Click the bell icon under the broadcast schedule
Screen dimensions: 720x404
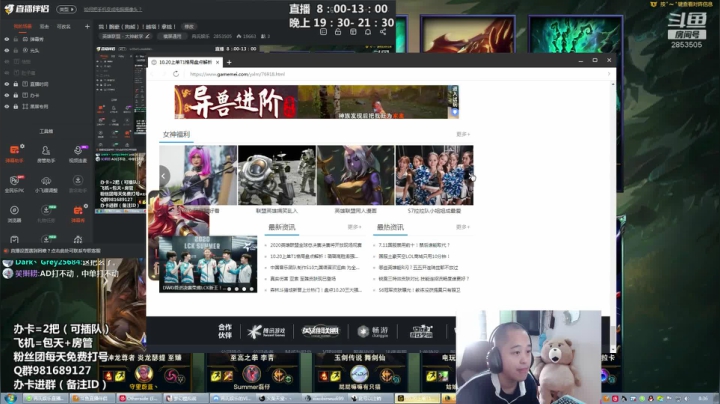368,32
